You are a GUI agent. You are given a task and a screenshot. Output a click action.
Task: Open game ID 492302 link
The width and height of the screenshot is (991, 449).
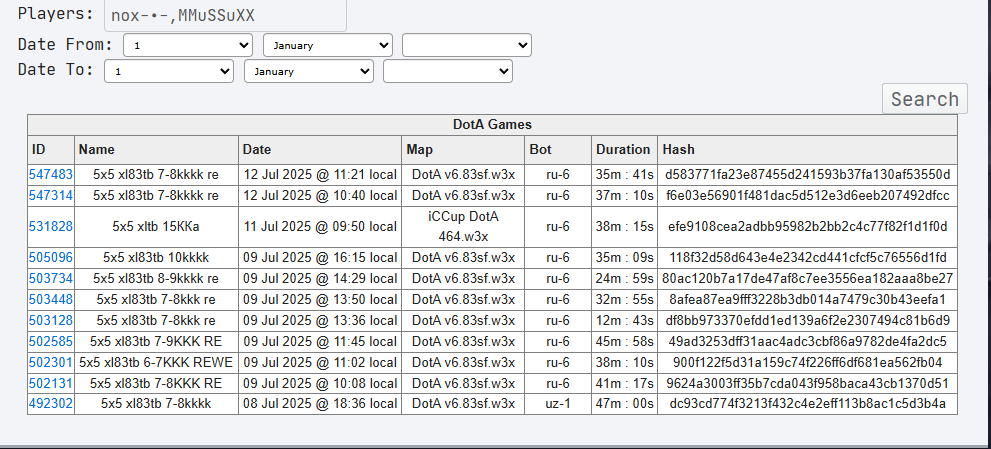click(51, 403)
